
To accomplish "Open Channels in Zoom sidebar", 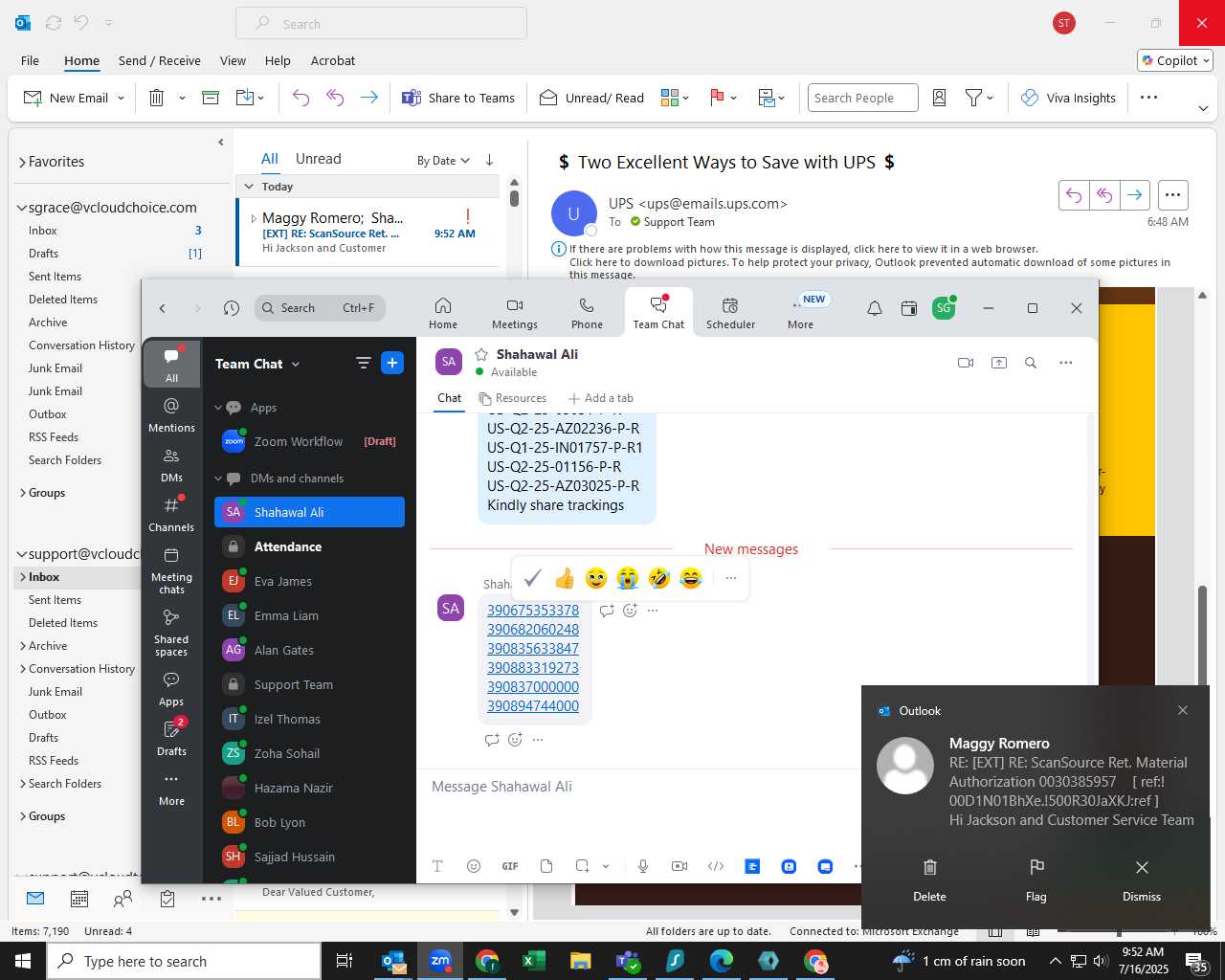I will tap(171, 514).
